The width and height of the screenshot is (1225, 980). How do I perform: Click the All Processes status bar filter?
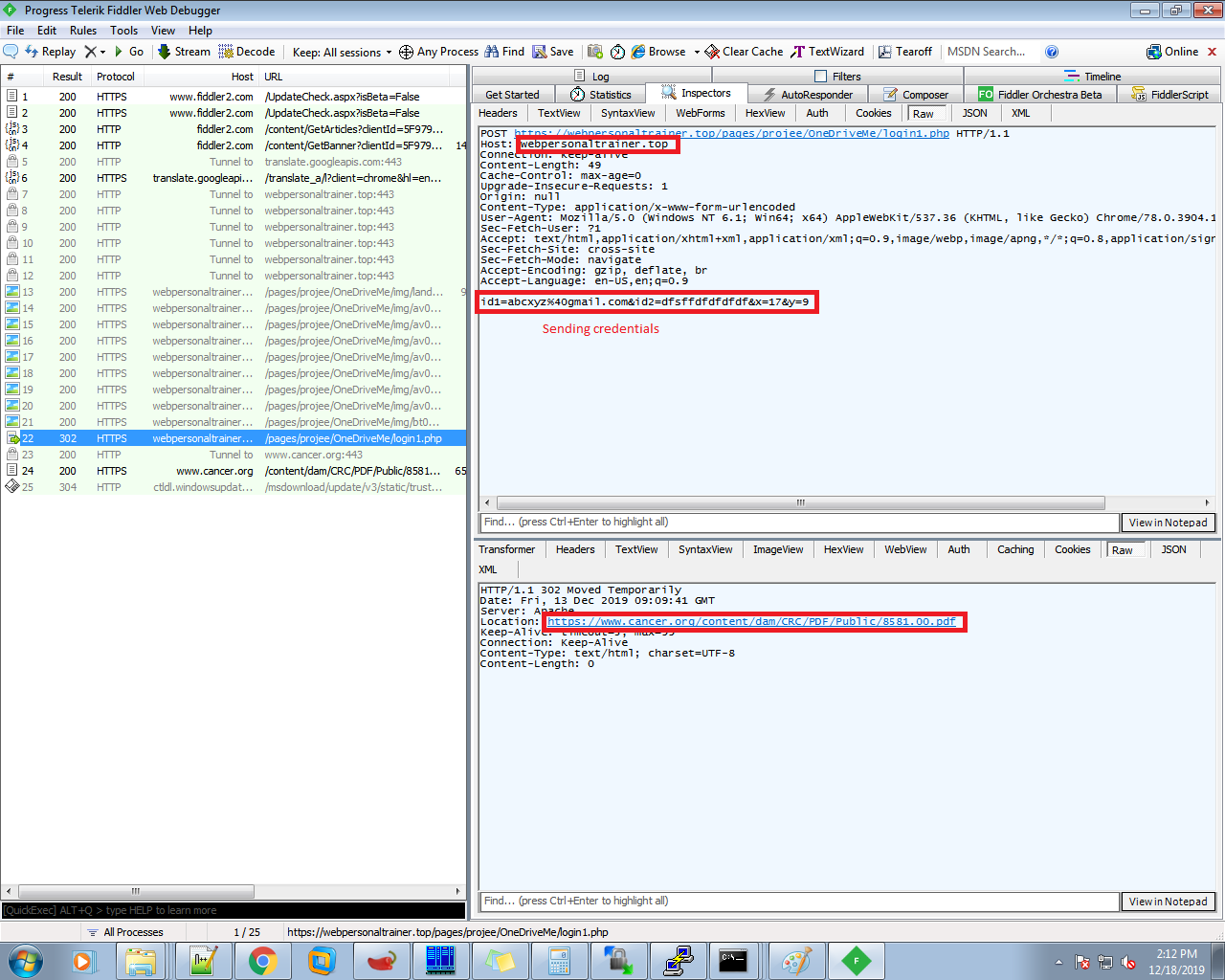[x=125, y=932]
